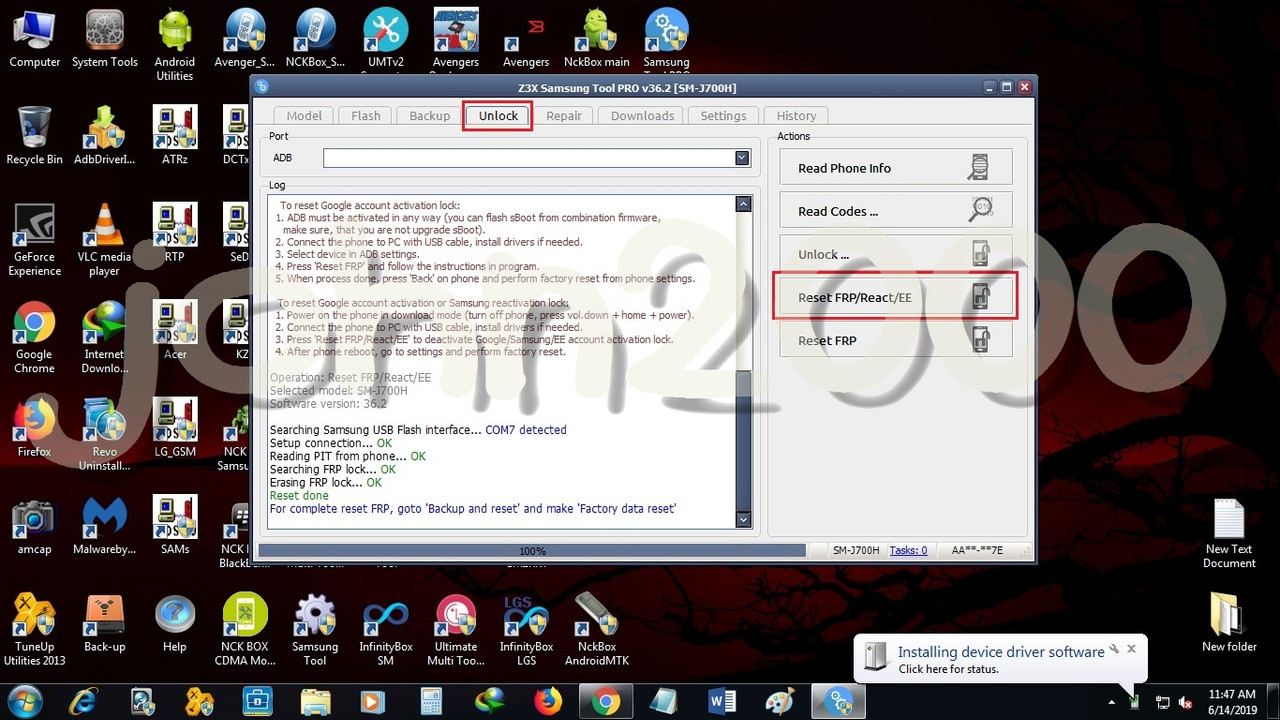
Task: Open Paint from the taskbar
Action: click(780, 701)
